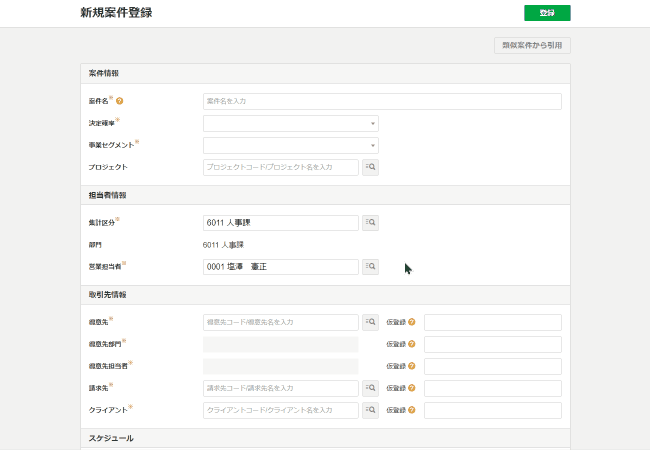
Task: Click the 類似案件から引用 button
Action: [532, 46]
